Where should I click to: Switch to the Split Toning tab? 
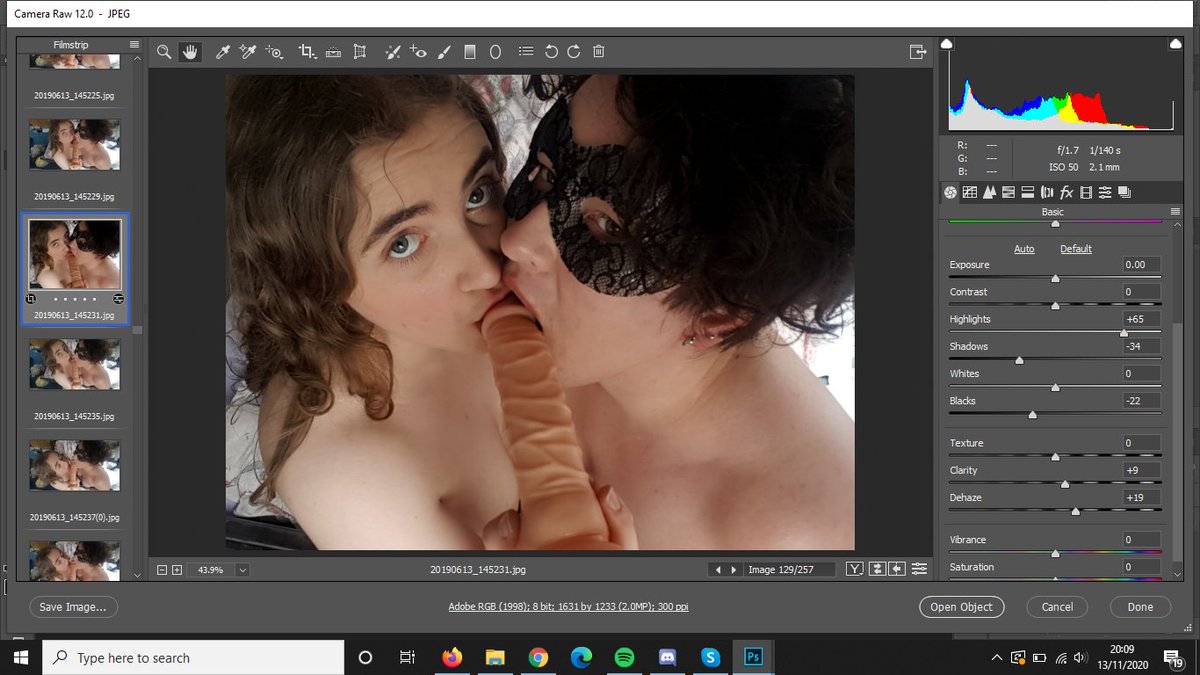click(x=1028, y=192)
